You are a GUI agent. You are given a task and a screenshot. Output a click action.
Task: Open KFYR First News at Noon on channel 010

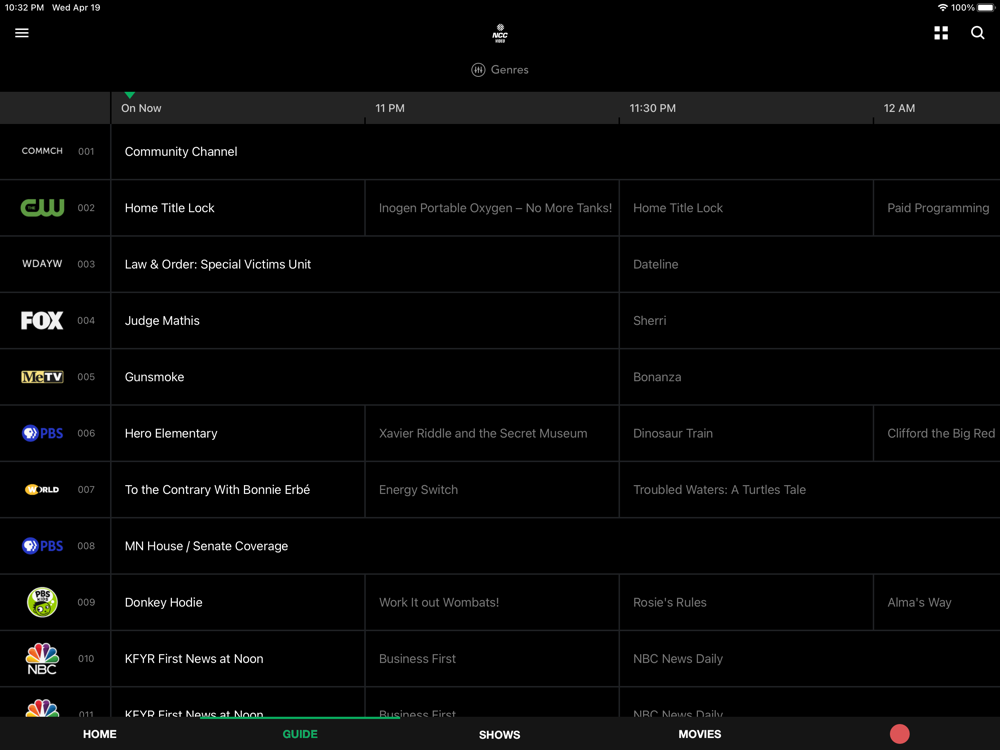click(238, 659)
